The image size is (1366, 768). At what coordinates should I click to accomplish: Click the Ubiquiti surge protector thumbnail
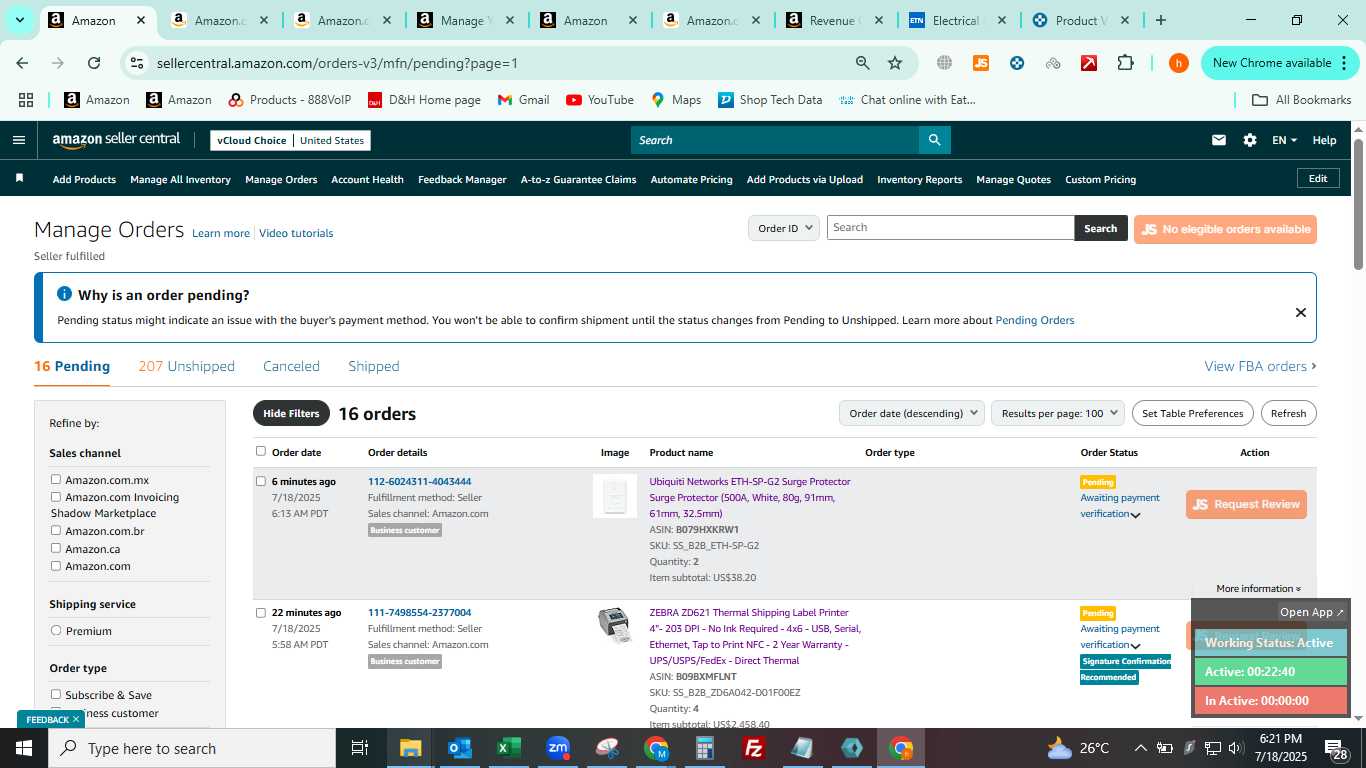(614, 496)
